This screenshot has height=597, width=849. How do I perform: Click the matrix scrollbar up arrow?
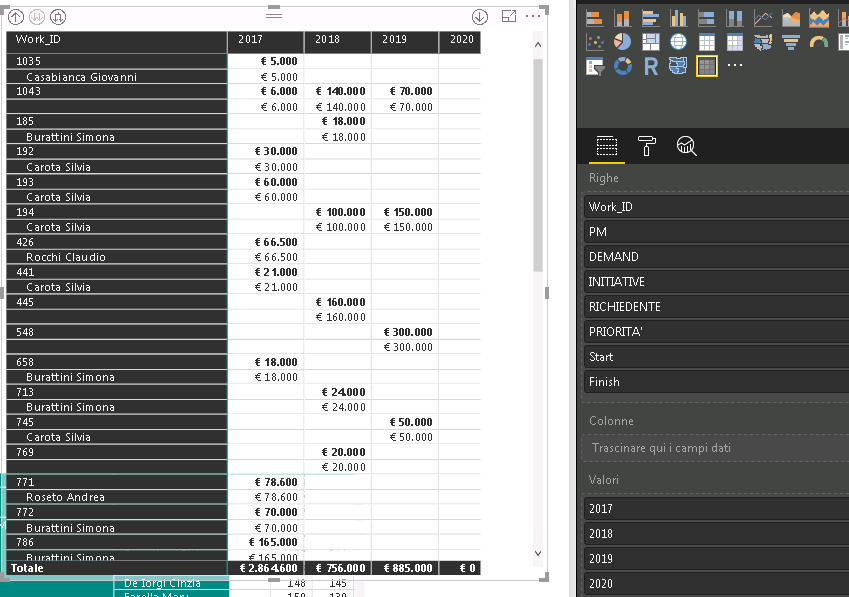(x=538, y=45)
